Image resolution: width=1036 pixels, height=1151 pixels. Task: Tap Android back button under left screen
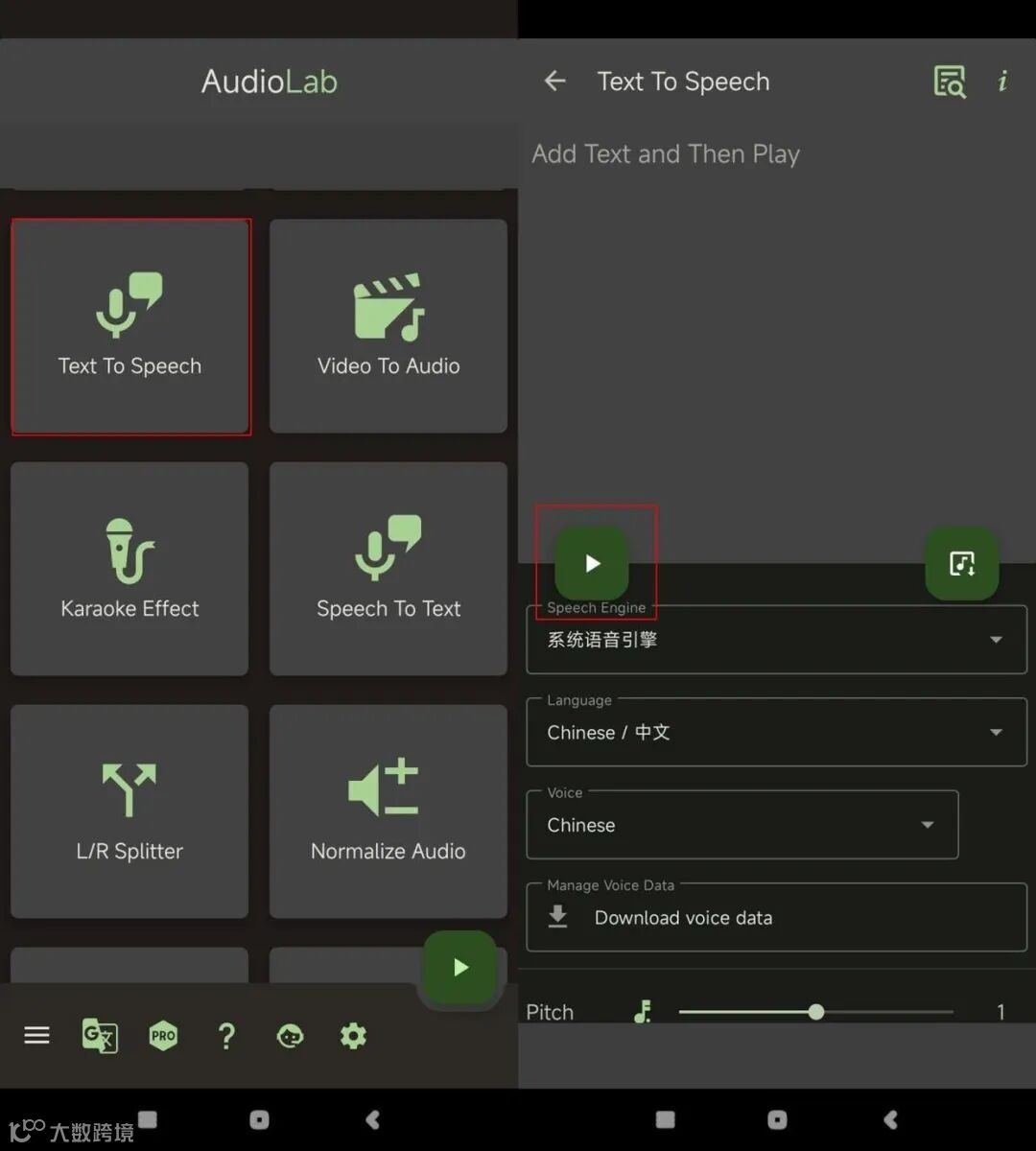(x=373, y=1119)
